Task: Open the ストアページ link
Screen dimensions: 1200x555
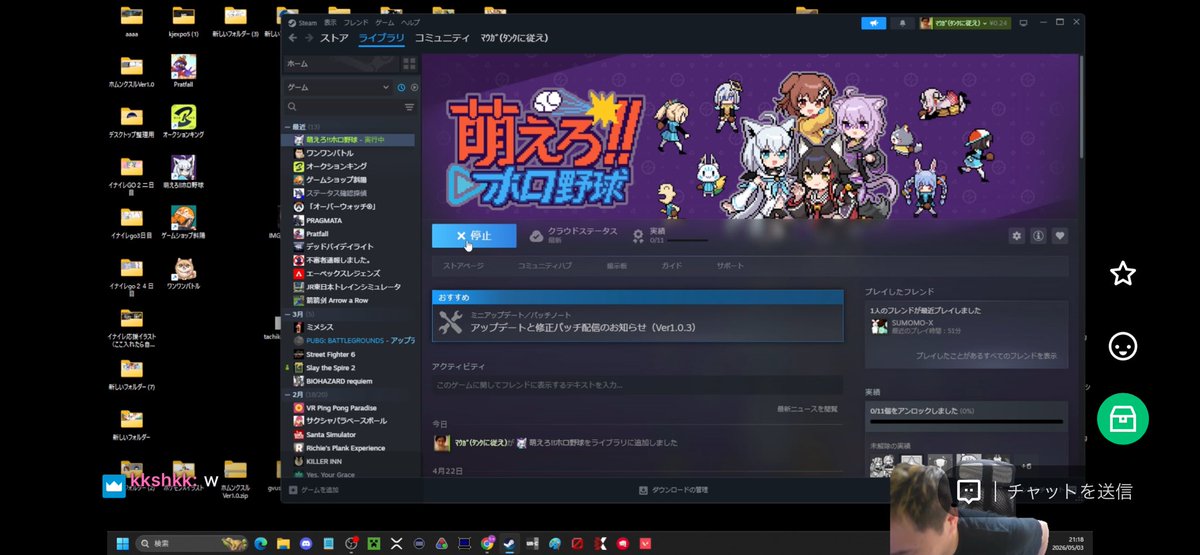Action: (x=463, y=266)
